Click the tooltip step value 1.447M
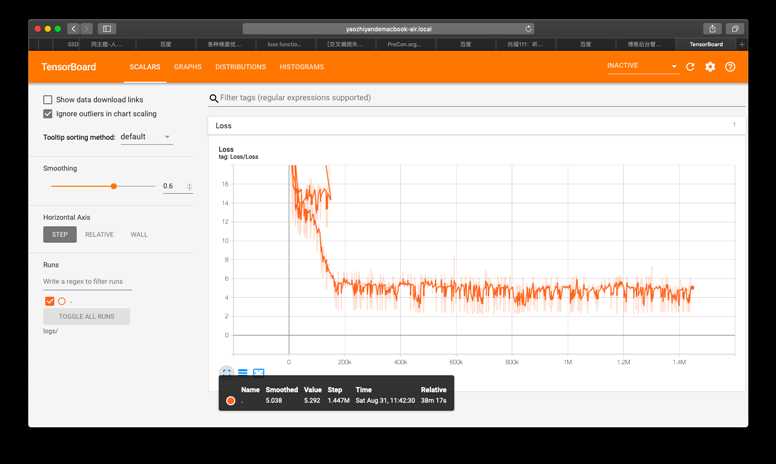 tap(339, 400)
